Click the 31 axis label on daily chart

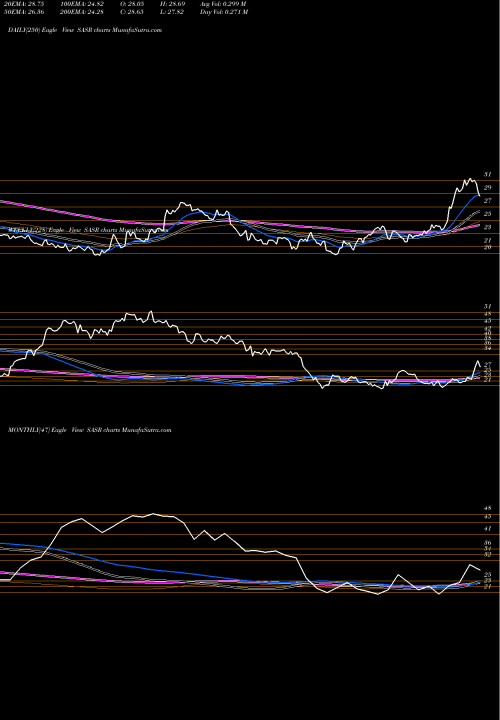coord(487,174)
